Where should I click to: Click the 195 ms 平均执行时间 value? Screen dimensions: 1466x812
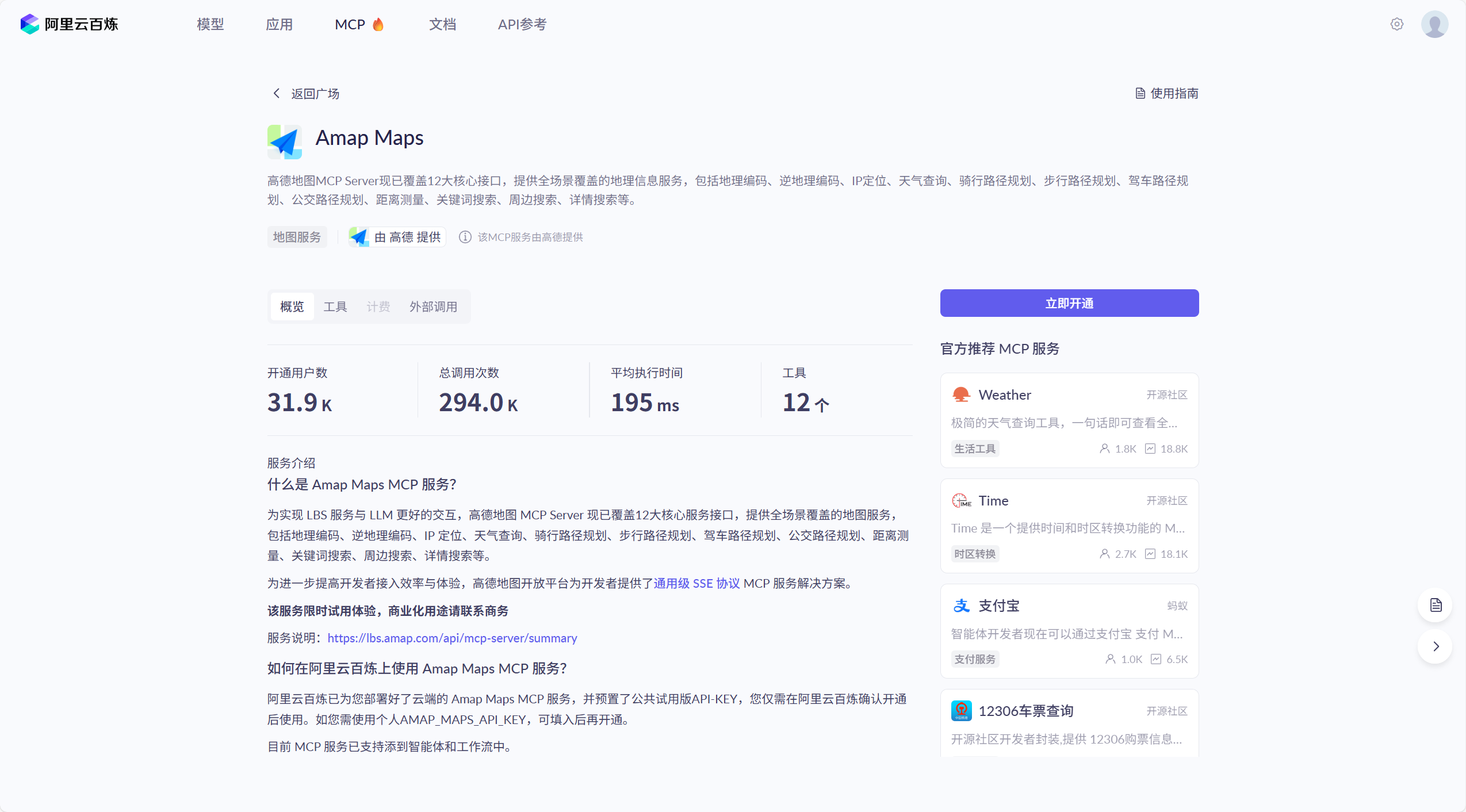pos(645,403)
